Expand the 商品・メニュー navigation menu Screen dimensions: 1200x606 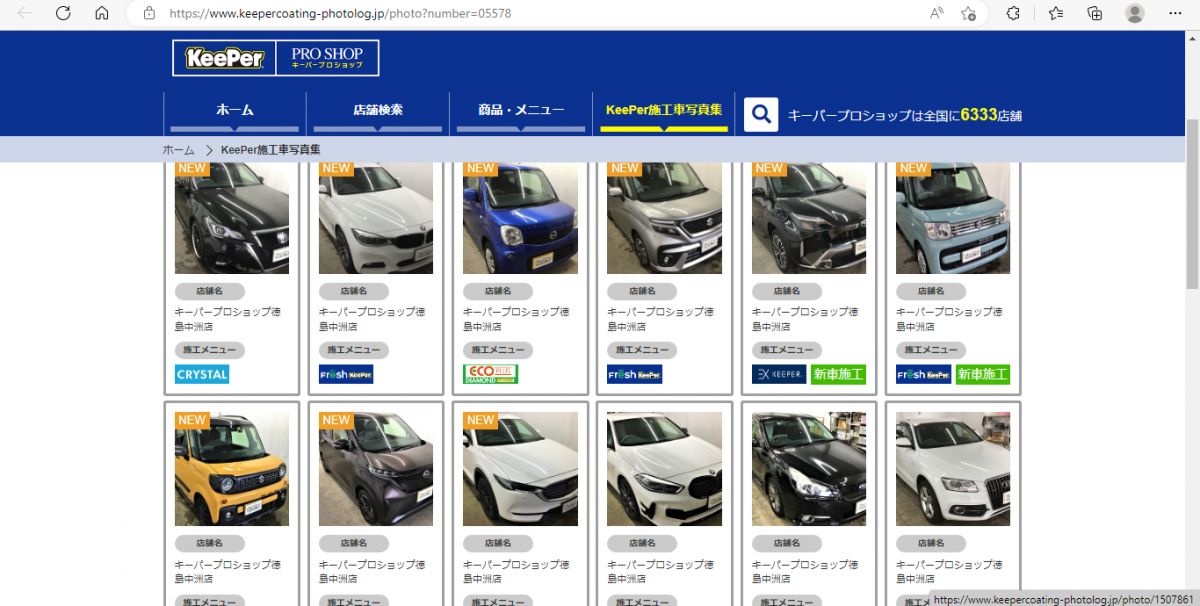[x=521, y=110]
